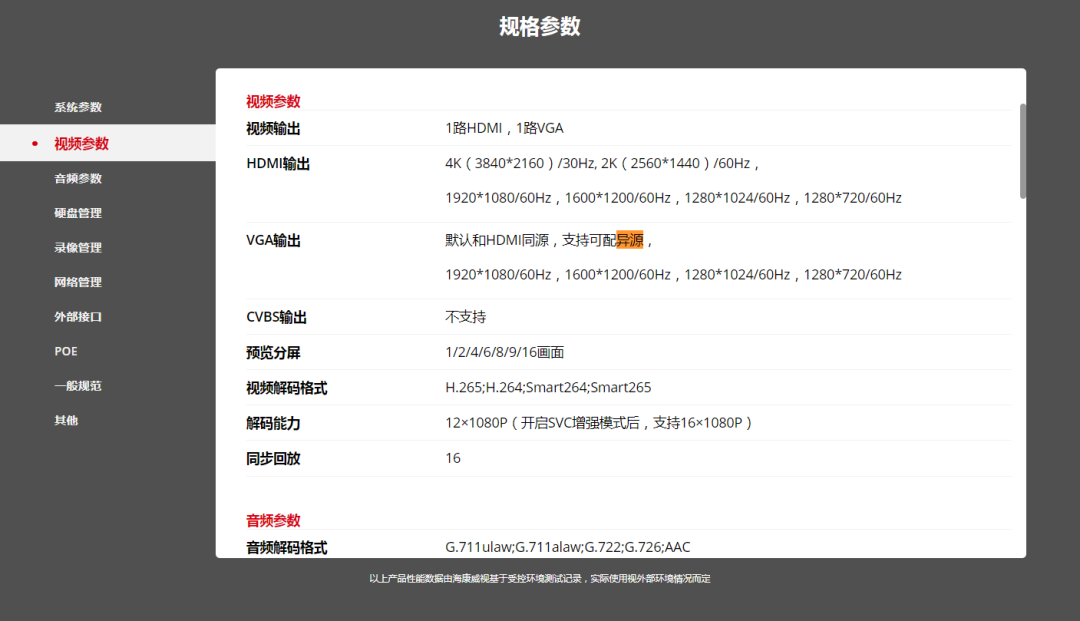Click the red 视频参数 heading in panel
Image resolution: width=1080 pixels, height=621 pixels.
[273, 101]
